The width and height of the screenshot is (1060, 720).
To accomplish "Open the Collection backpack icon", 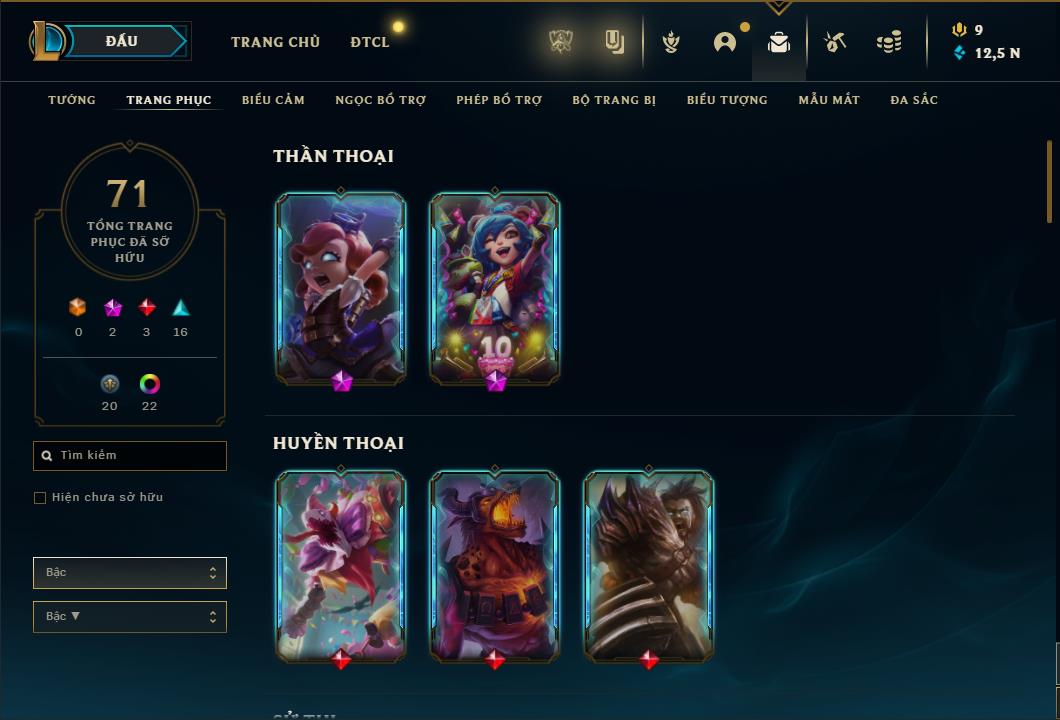I will (x=779, y=43).
